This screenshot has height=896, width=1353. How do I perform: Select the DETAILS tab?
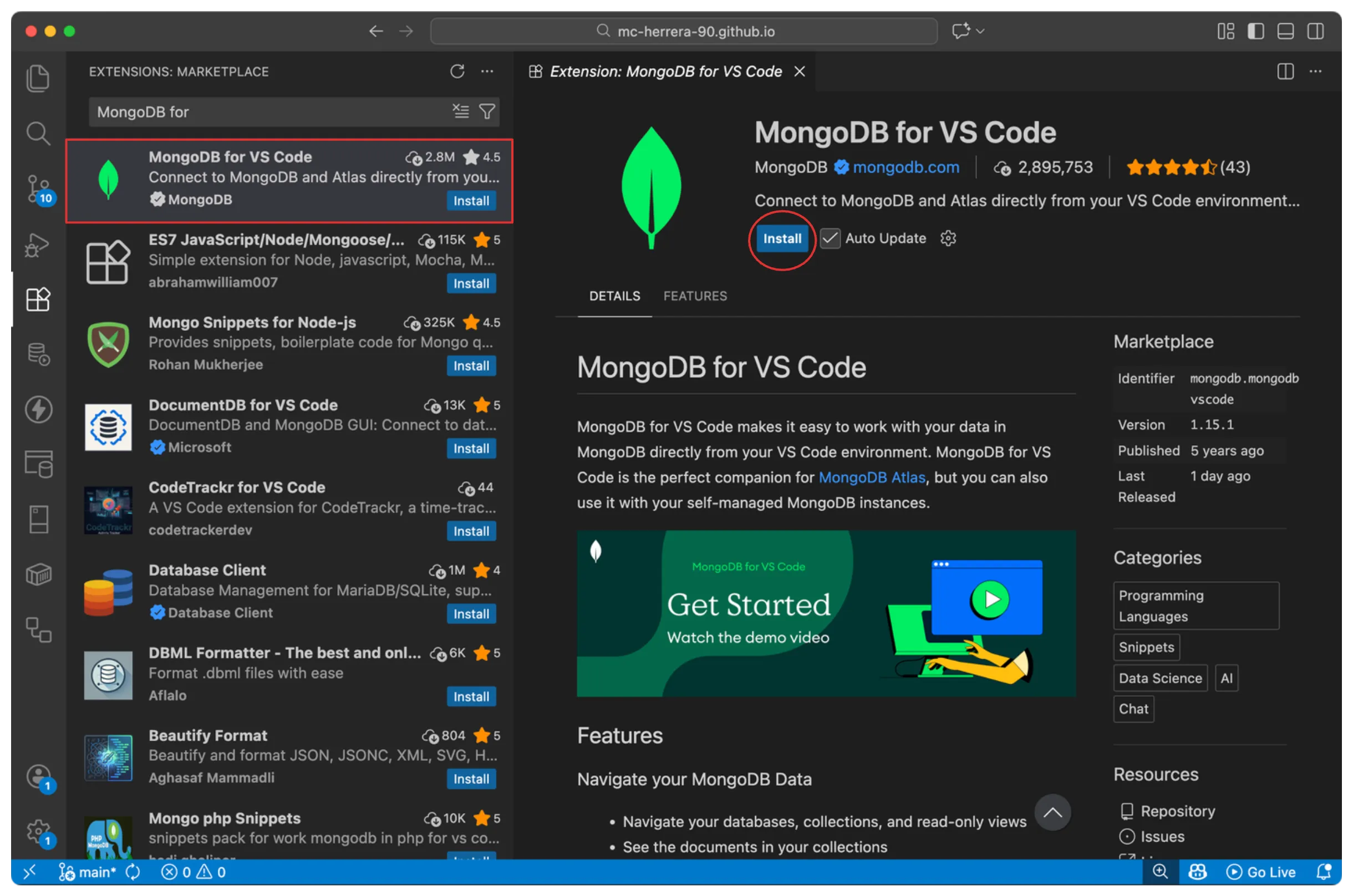pyautogui.click(x=614, y=296)
